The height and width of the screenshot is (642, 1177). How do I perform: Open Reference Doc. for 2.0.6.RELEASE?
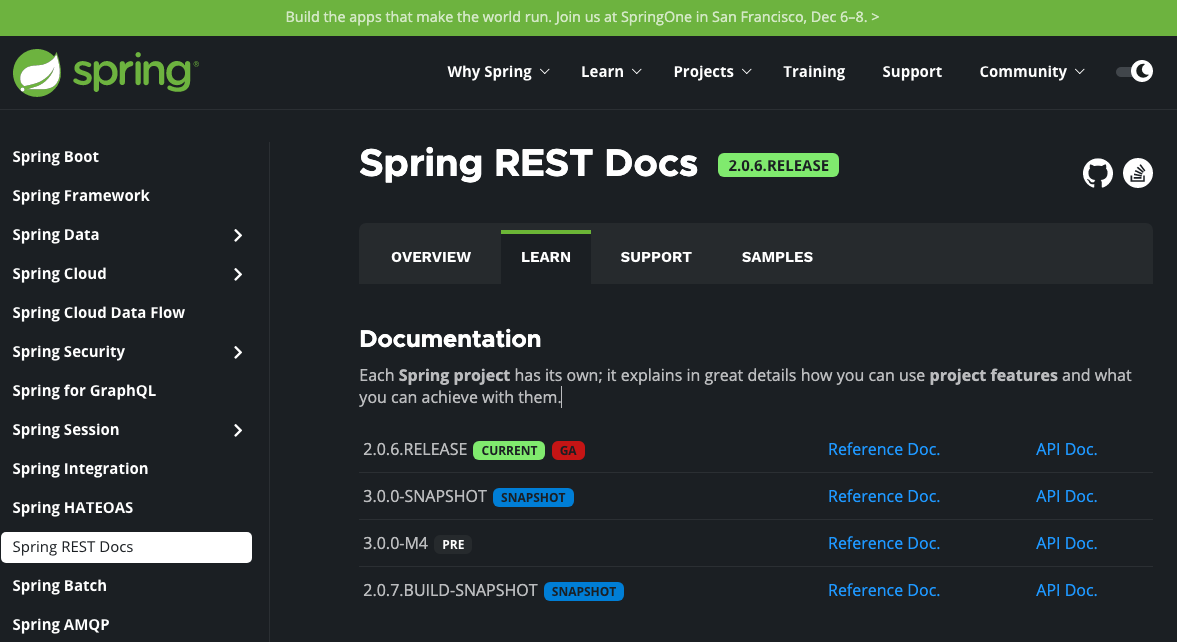click(884, 449)
